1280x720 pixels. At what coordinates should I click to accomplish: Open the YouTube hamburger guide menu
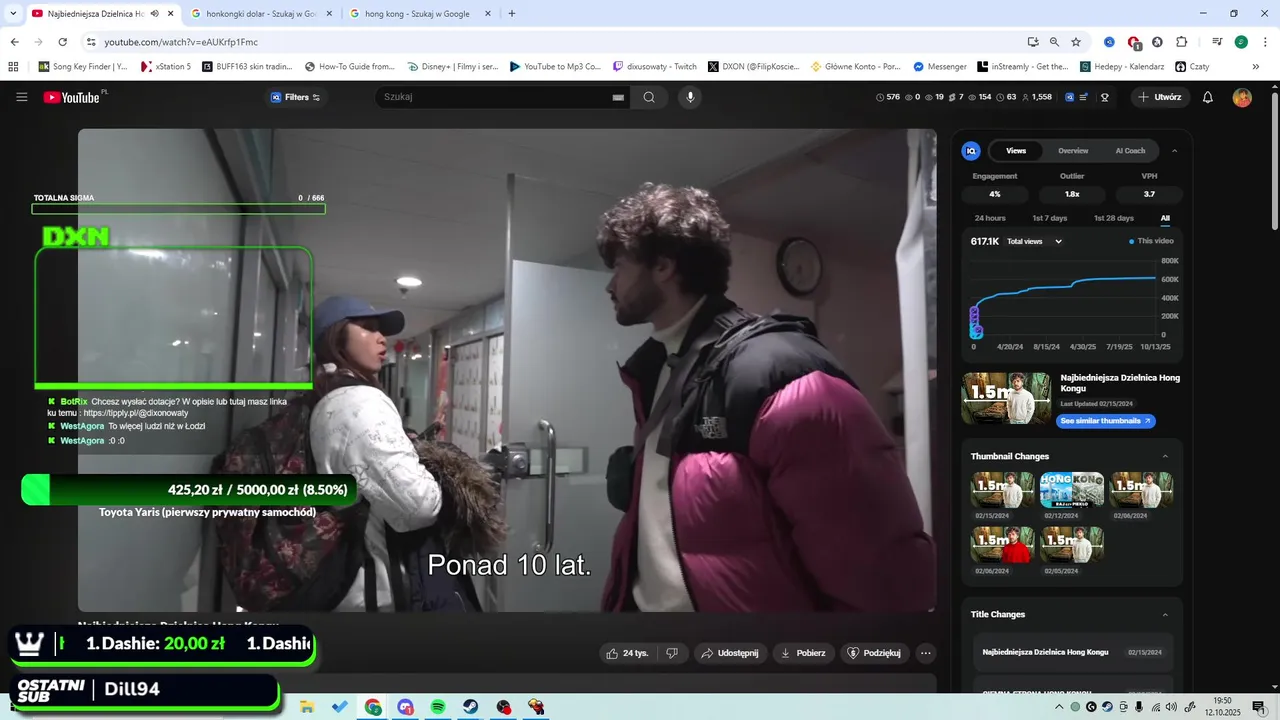(x=22, y=97)
